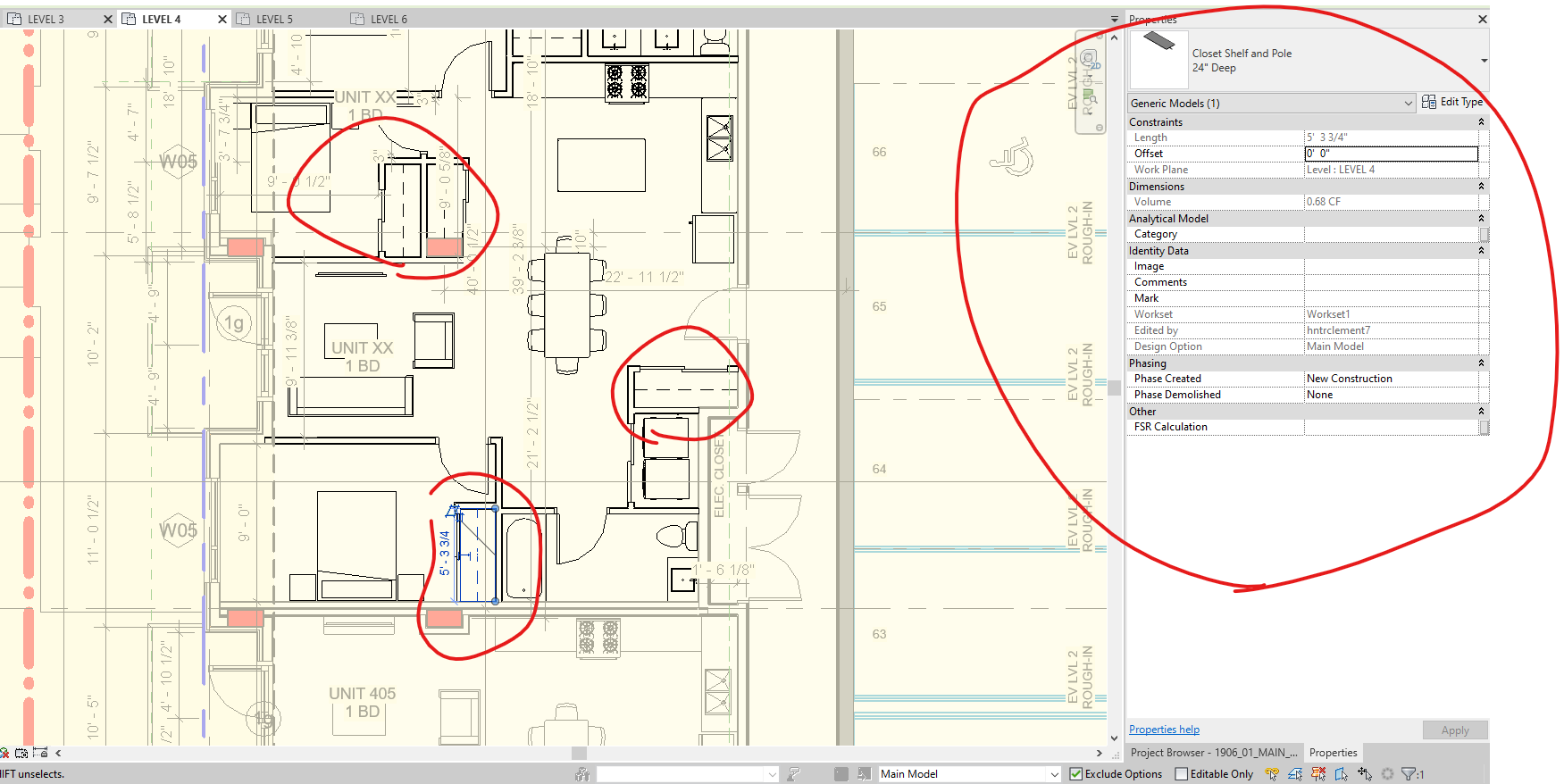The image size is (1564, 784).
Task: Click the bottom-left view control bar crop icon
Action: click(x=21, y=753)
